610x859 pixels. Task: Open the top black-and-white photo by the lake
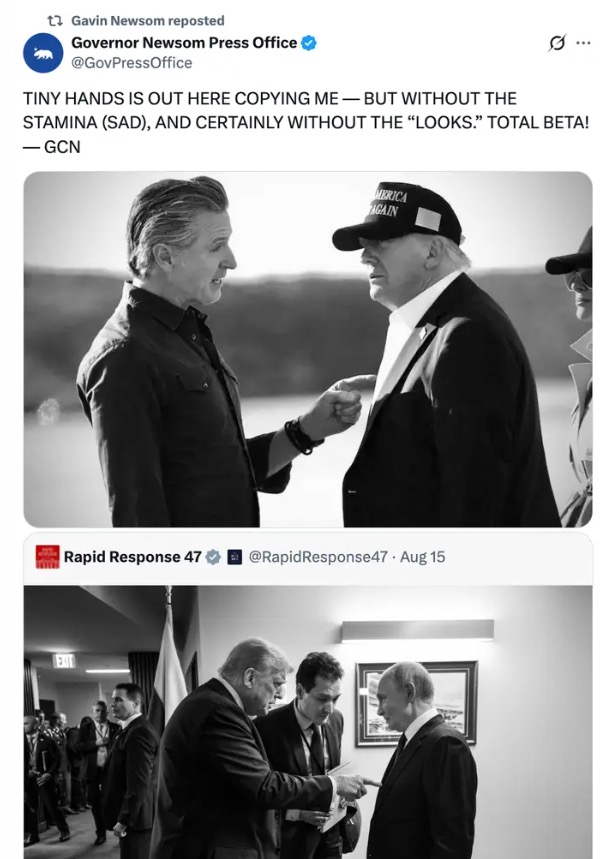tap(307, 350)
